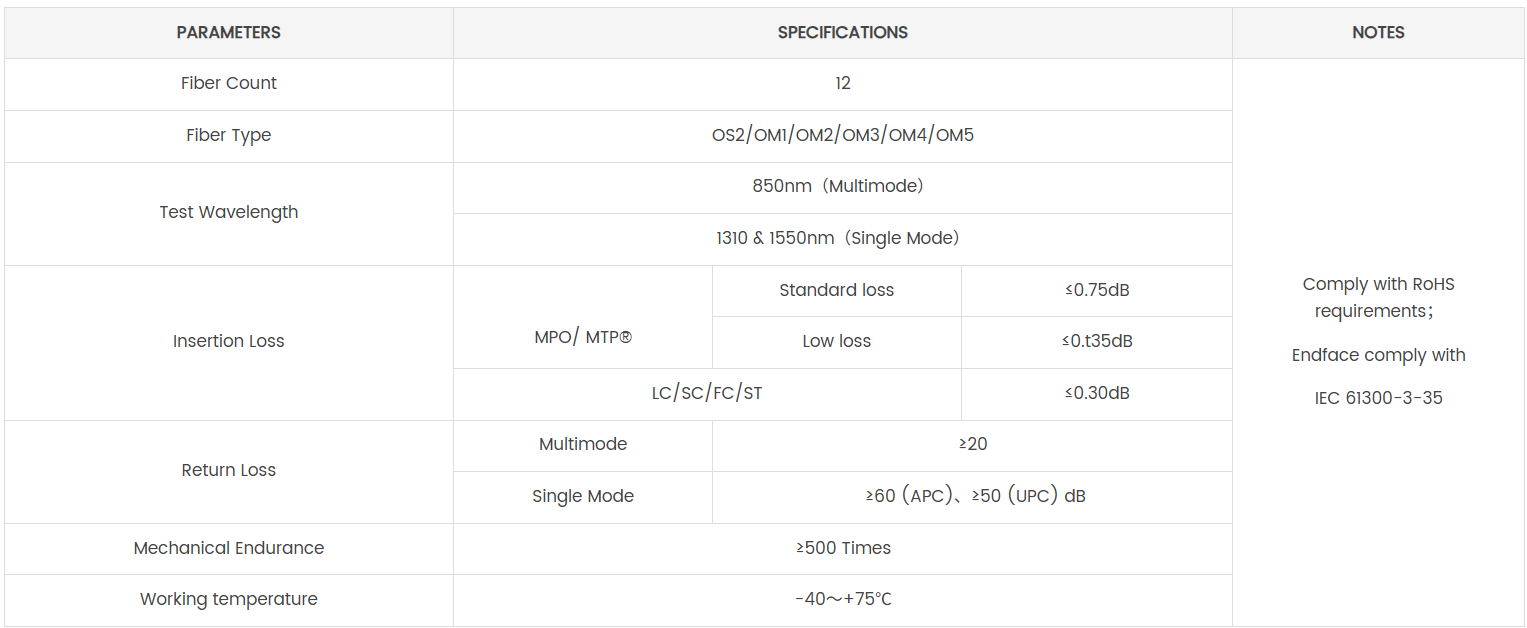Click the LC/SC/FC/ST connector cell
1527x628 pixels.
706,394
